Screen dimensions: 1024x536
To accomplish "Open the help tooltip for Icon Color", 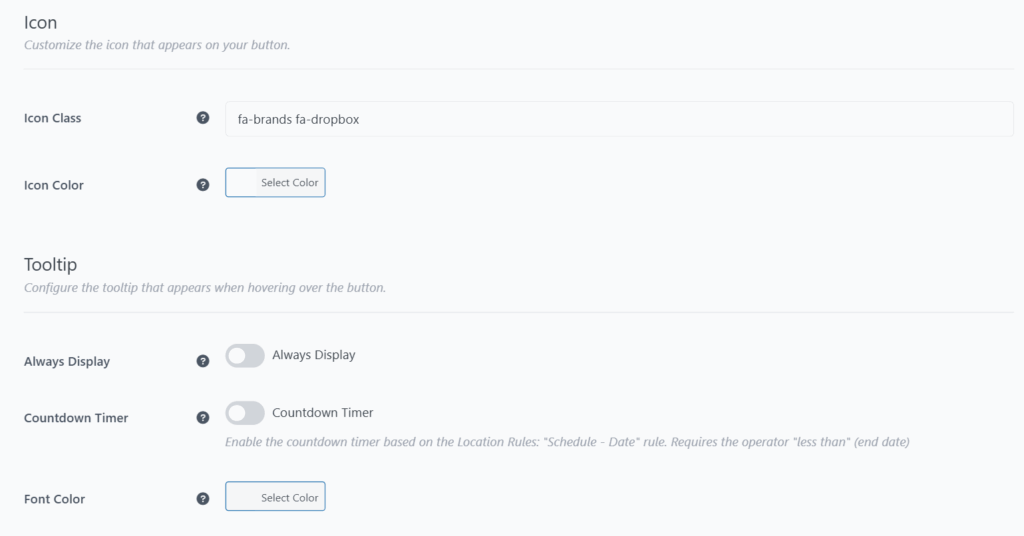I will click(x=203, y=185).
